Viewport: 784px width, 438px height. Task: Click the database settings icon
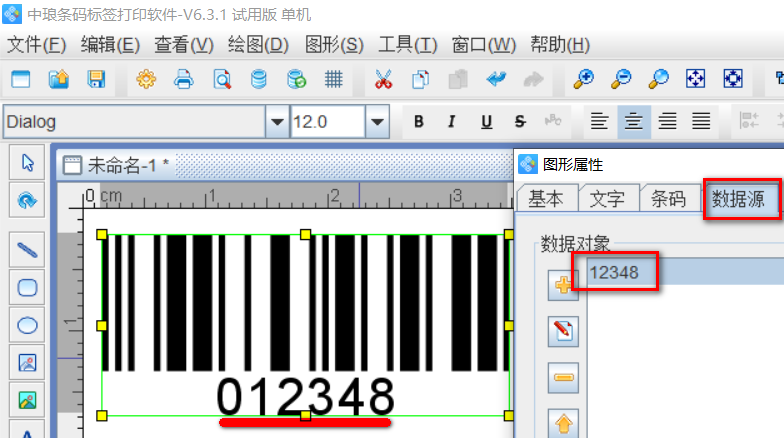tap(258, 79)
